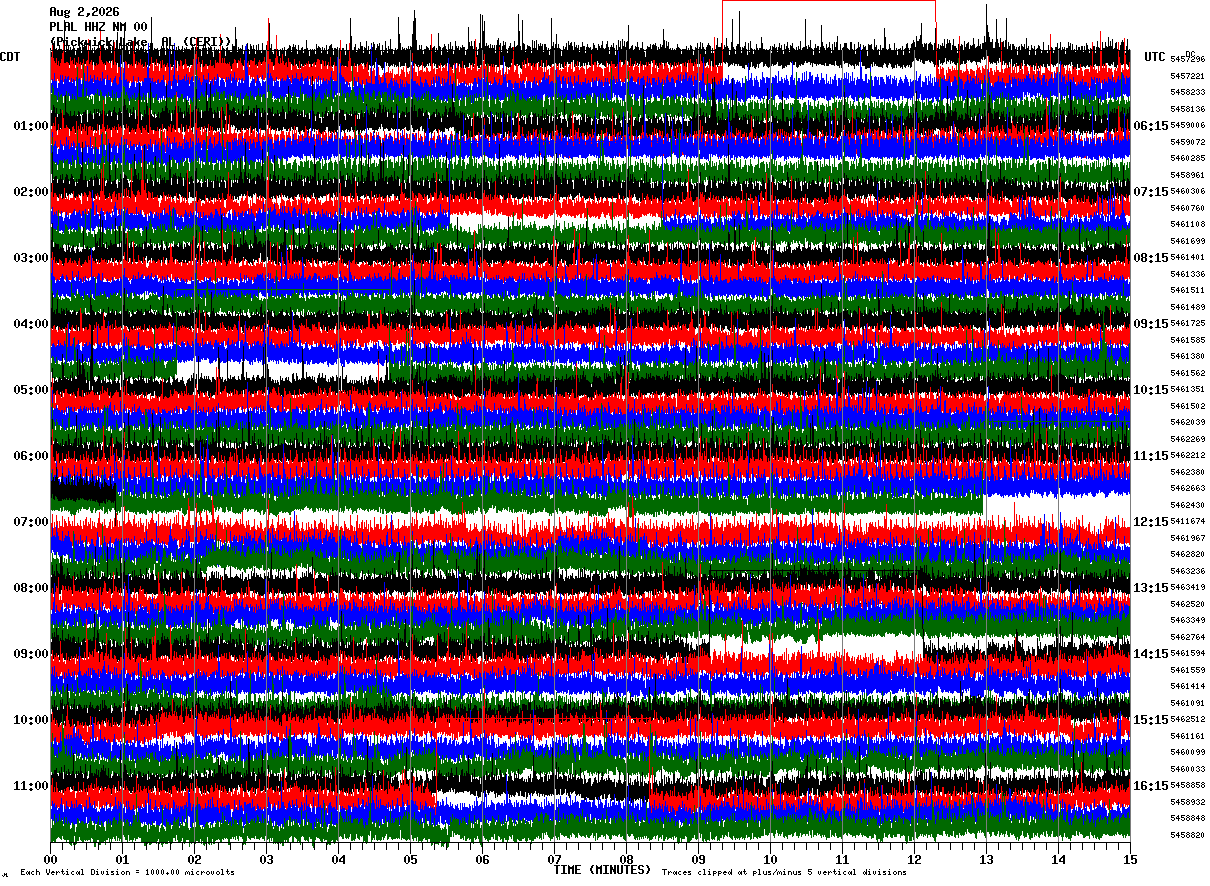Click the CDT time label "03:00"
1210x886 pixels.
coord(31,258)
